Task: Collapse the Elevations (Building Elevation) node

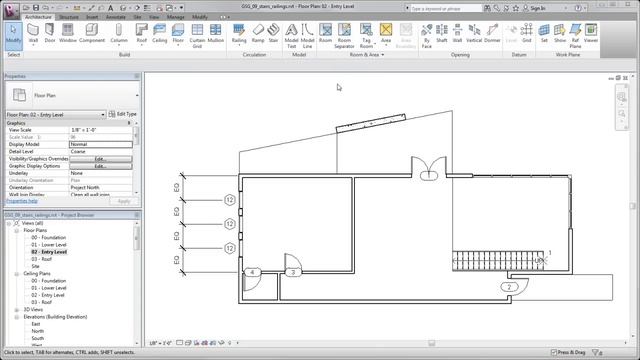Action: click(17, 317)
